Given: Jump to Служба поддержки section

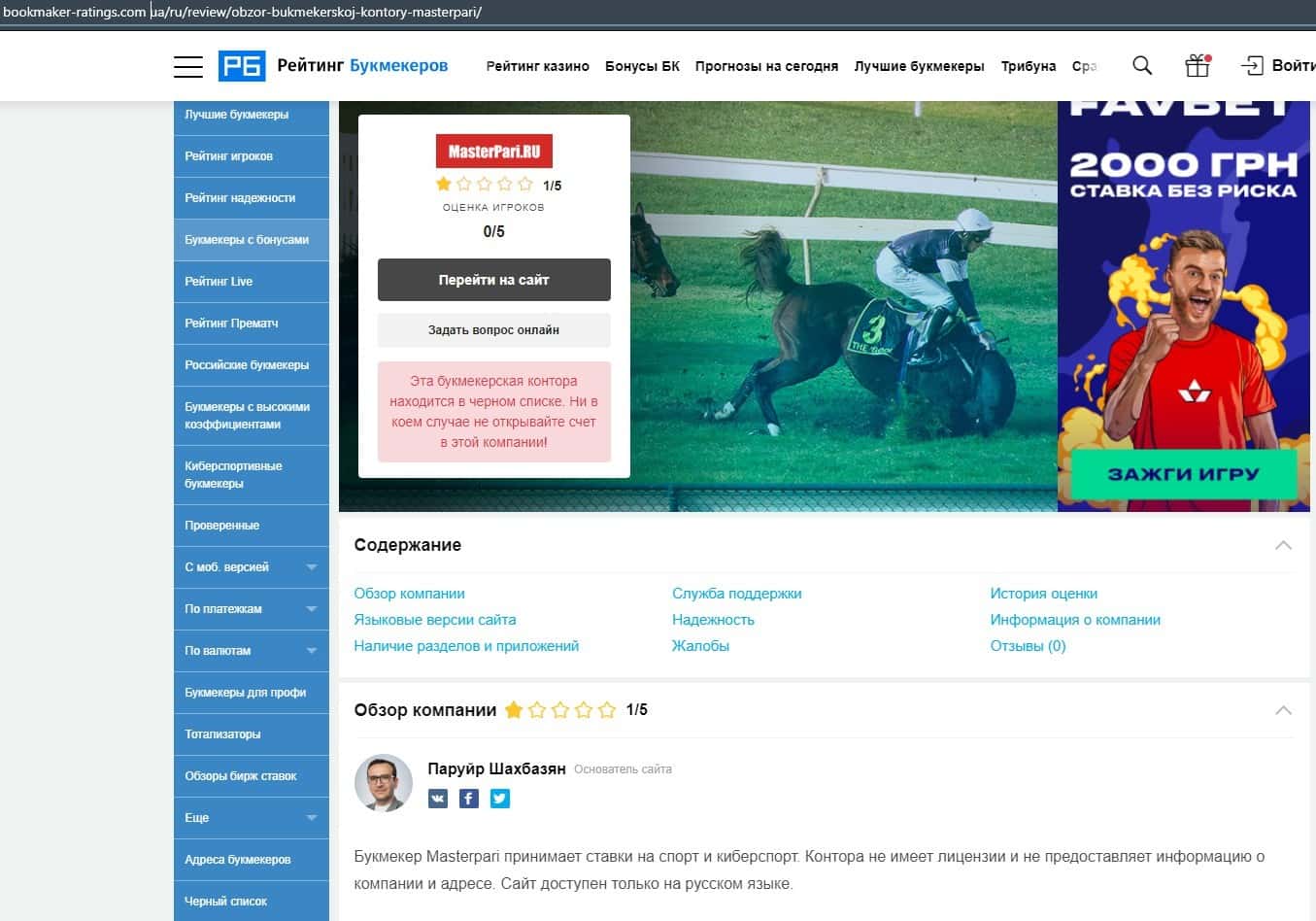Looking at the screenshot, I should [737, 594].
